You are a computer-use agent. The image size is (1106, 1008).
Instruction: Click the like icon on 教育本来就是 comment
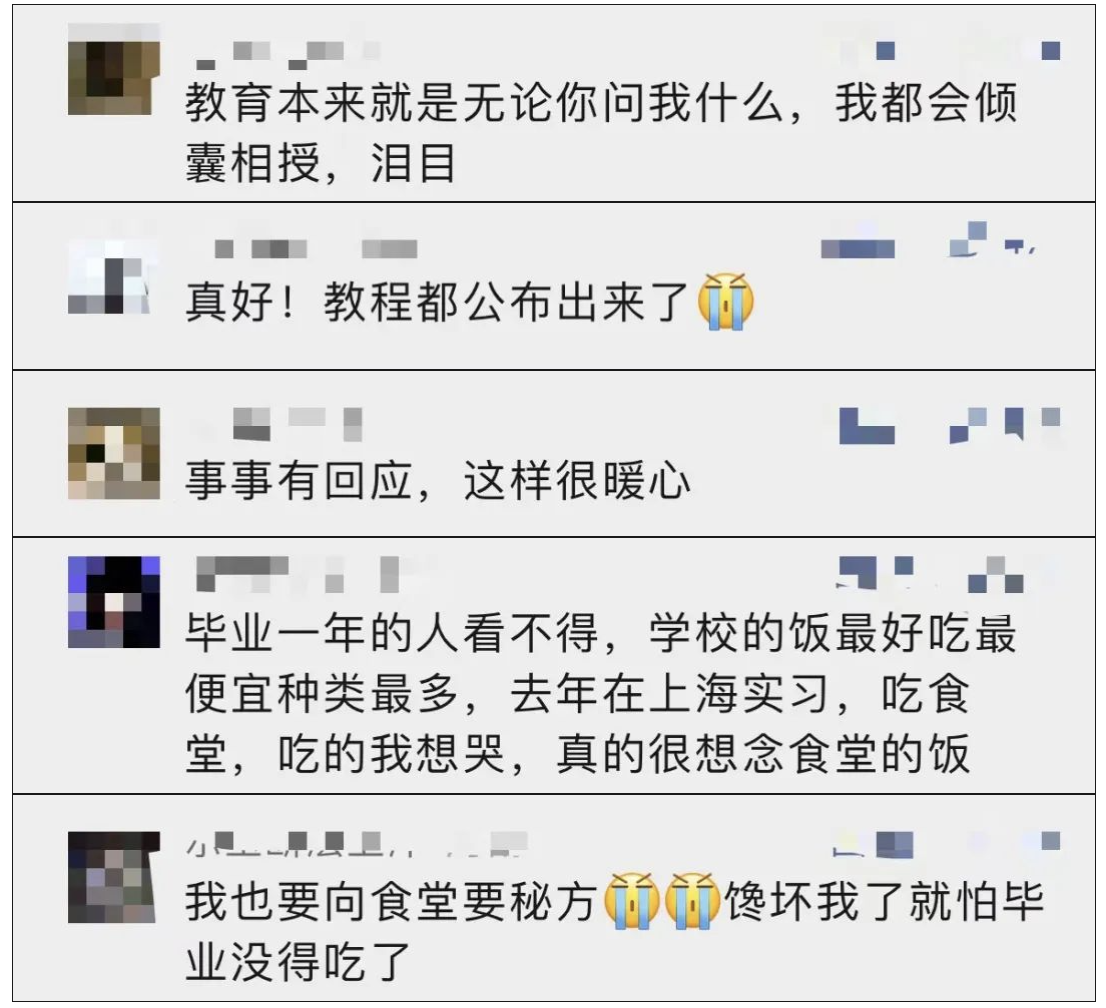1050,51
